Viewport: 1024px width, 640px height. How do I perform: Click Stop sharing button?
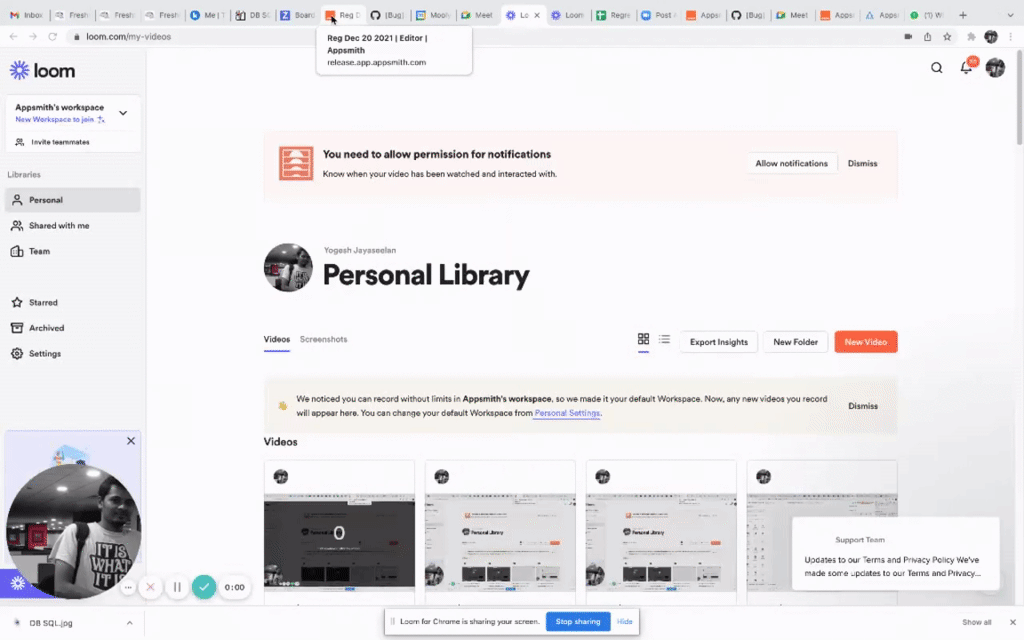578,621
